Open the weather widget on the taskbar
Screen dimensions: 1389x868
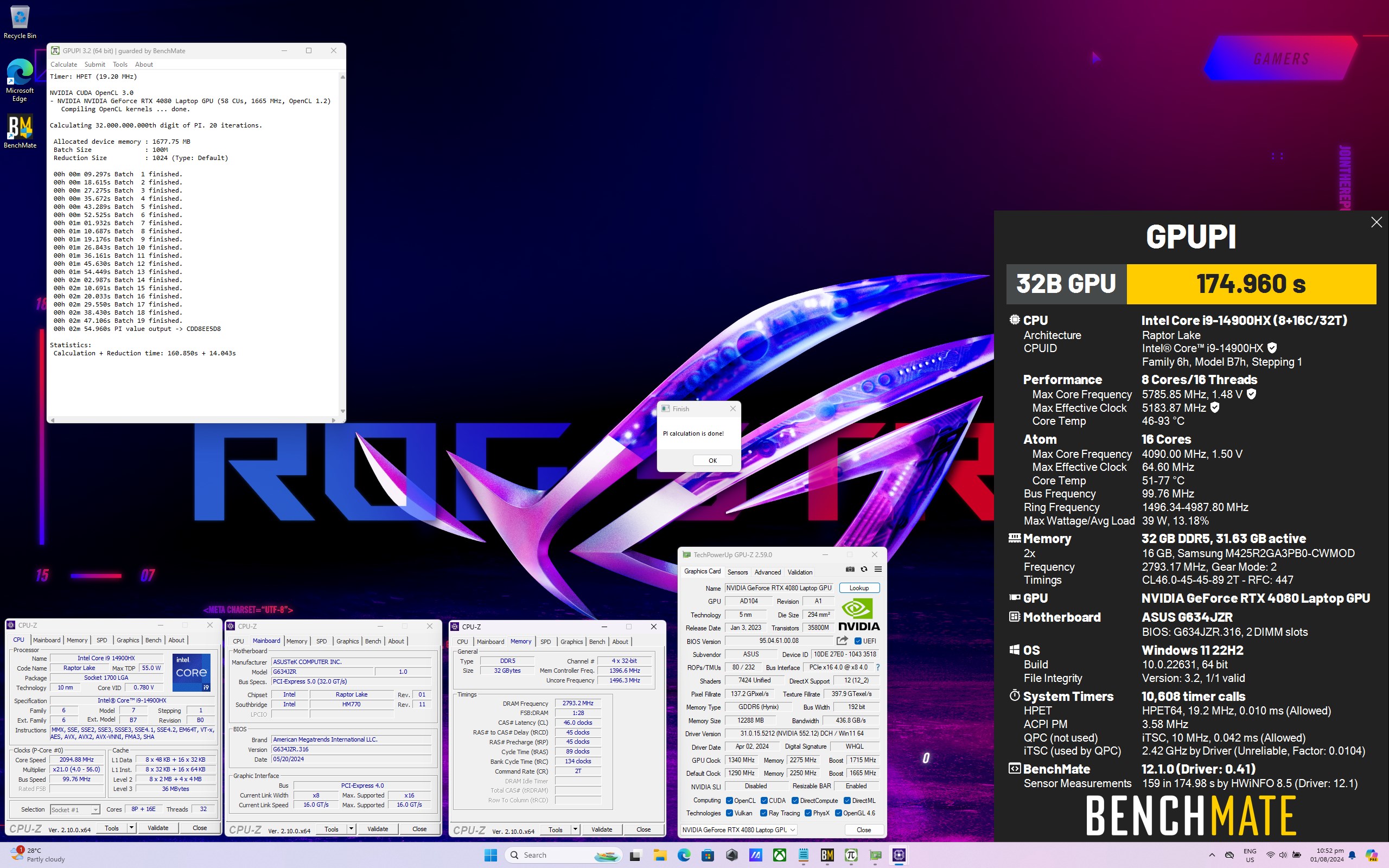pos(38,855)
